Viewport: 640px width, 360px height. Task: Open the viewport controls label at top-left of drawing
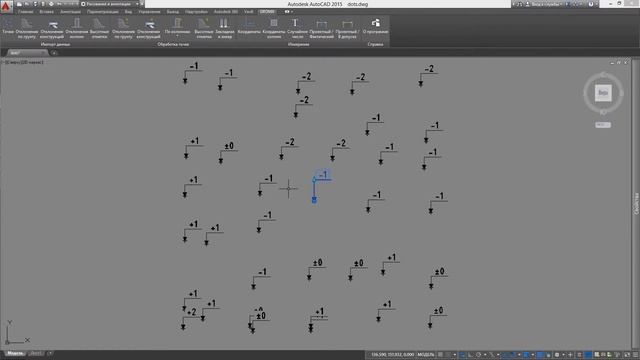coord(23,62)
